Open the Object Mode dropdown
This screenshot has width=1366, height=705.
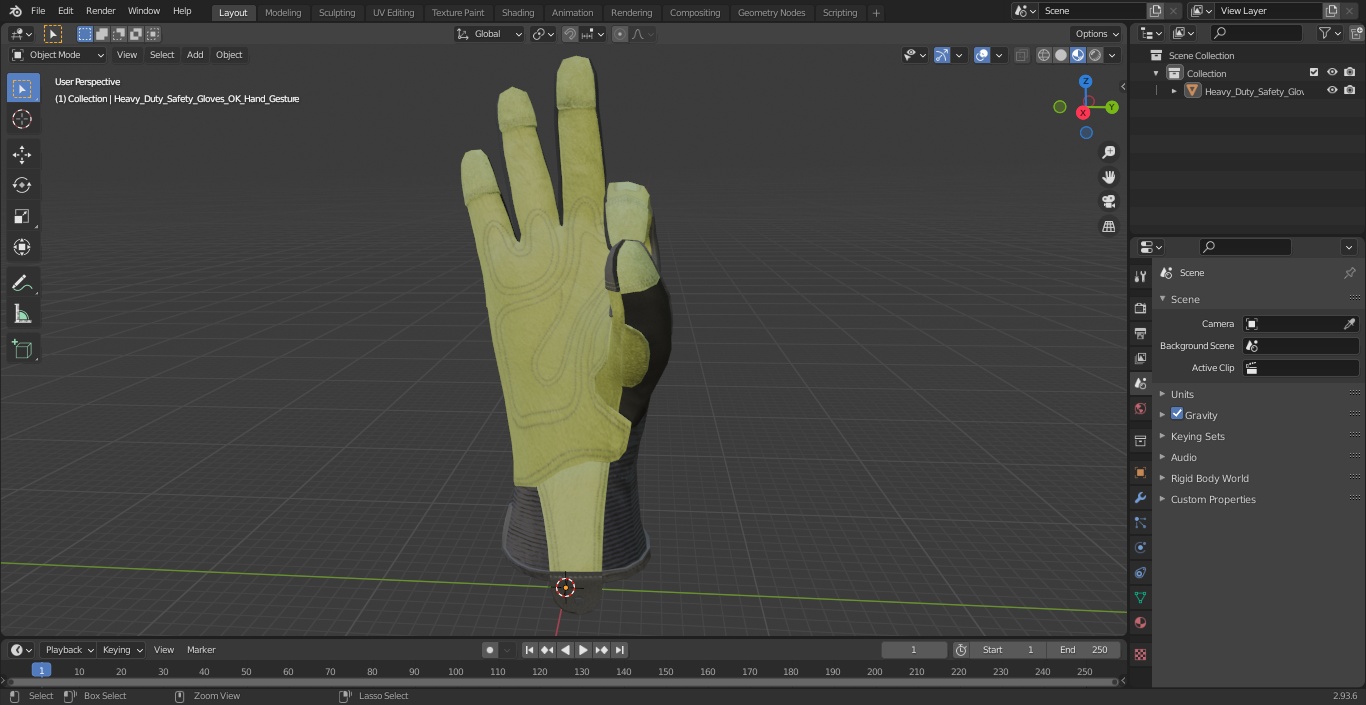58,55
